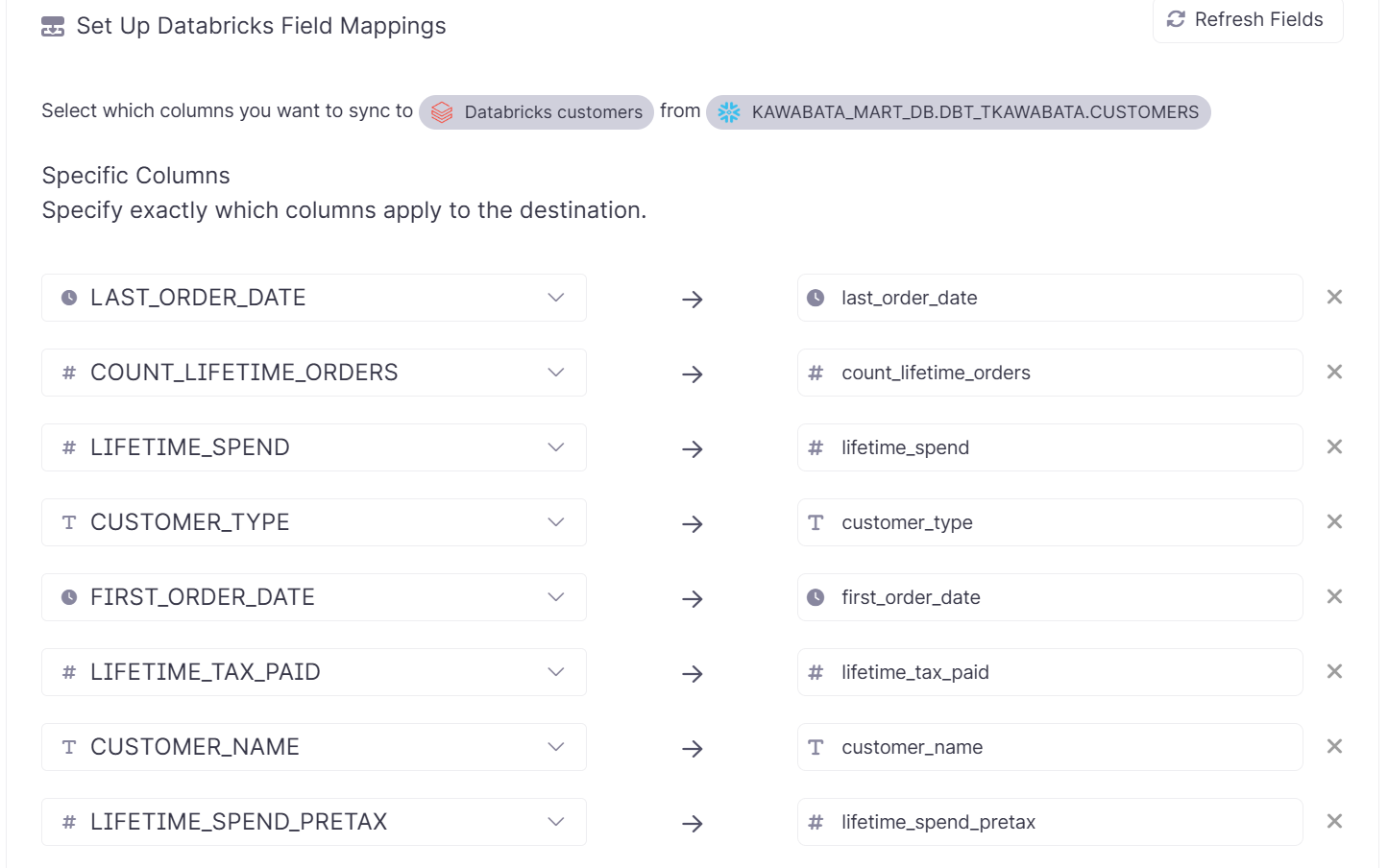Click the Refresh Fields button
The height and width of the screenshot is (868, 1388).
tap(1246, 19)
